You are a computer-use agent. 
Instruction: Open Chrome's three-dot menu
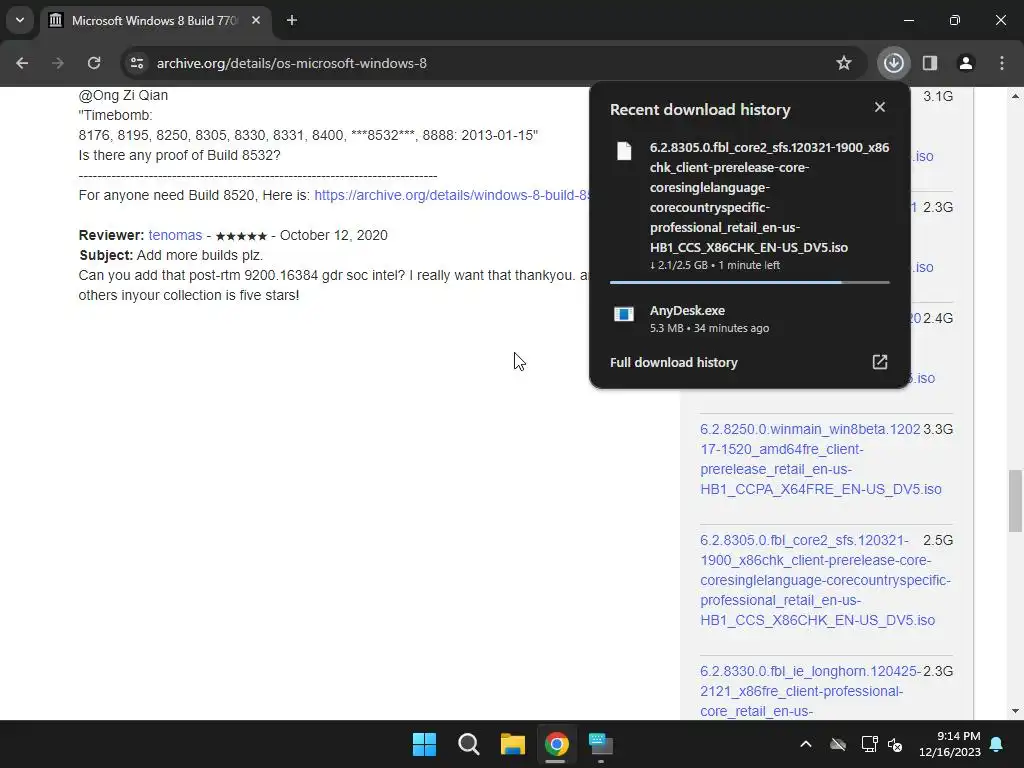1002,63
